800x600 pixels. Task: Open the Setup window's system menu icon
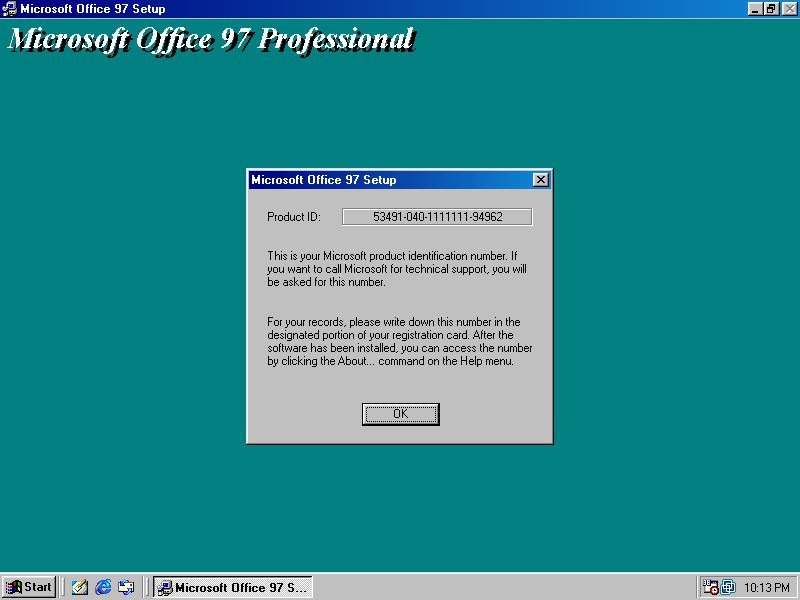[8, 8]
